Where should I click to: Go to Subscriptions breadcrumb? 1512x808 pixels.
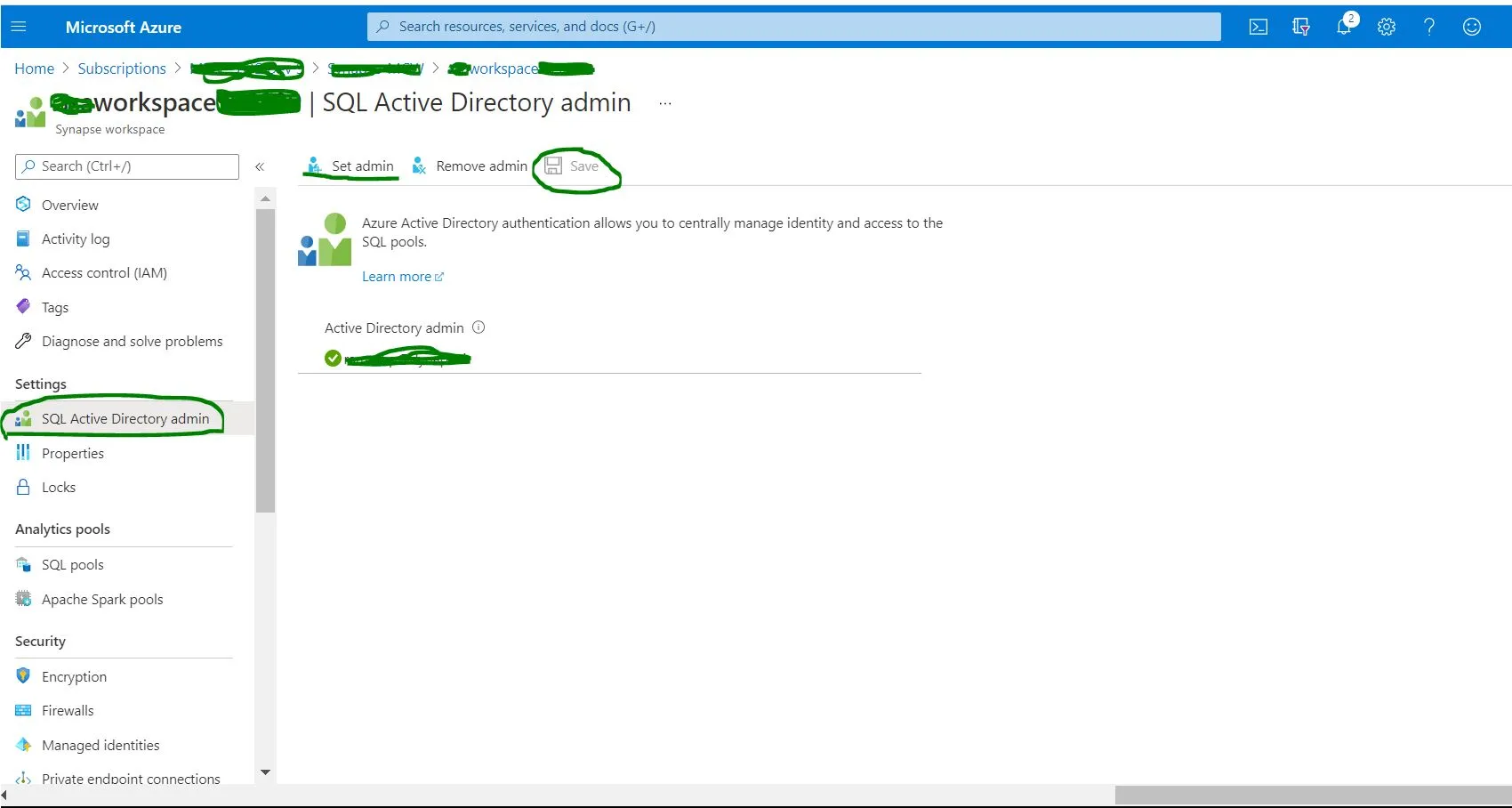tap(122, 69)
